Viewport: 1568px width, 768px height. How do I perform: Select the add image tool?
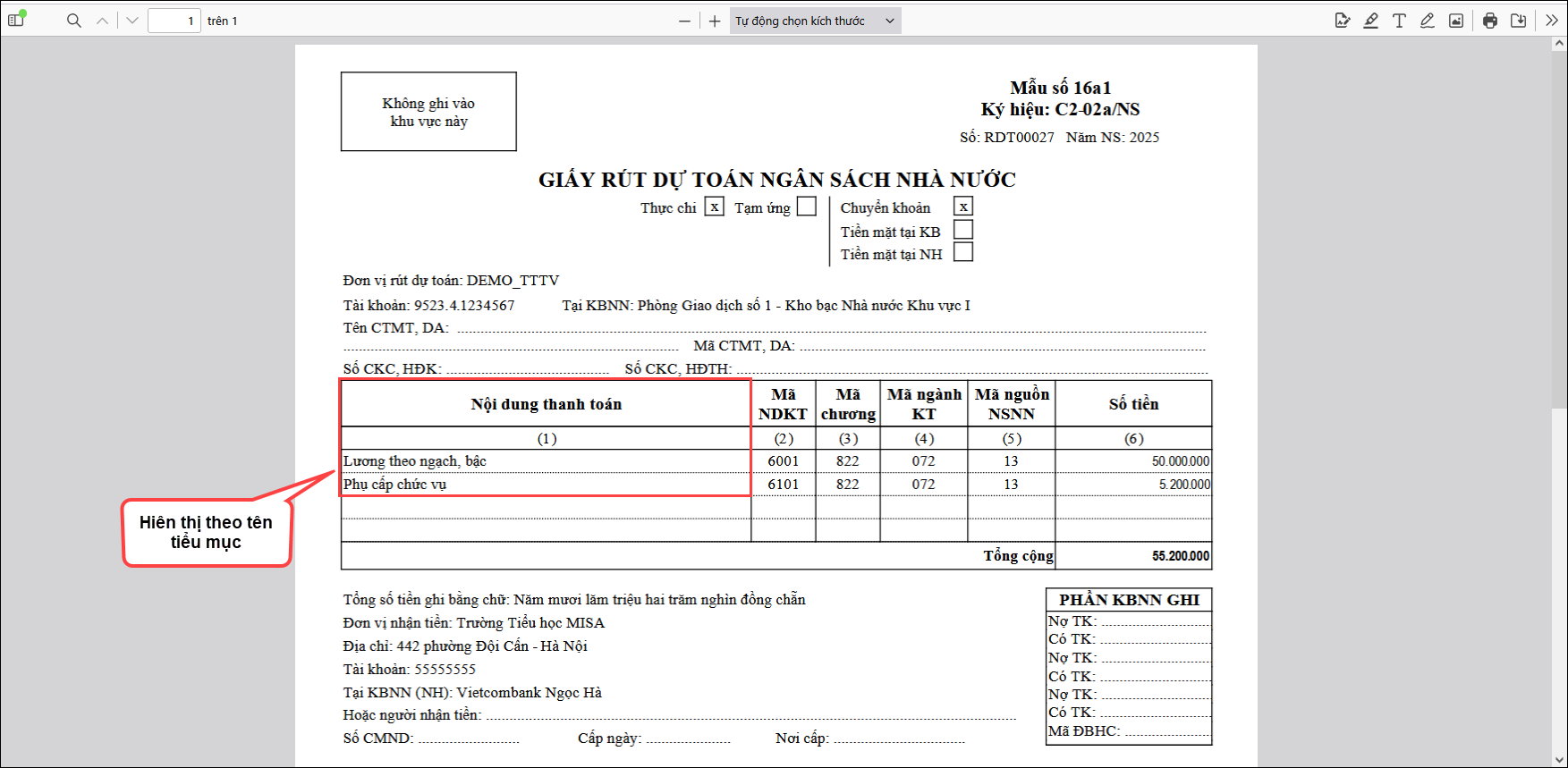[x=1456, y=21]
